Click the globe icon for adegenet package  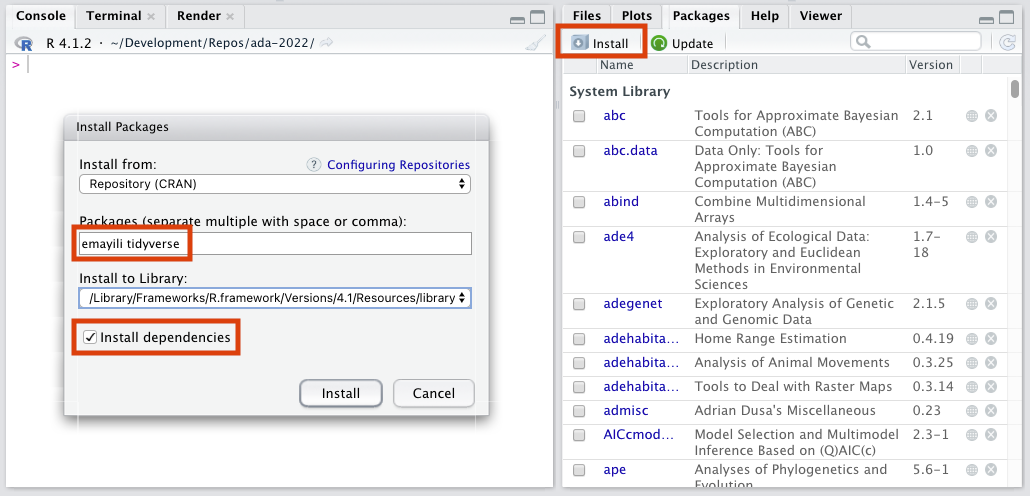click(971, 304)
